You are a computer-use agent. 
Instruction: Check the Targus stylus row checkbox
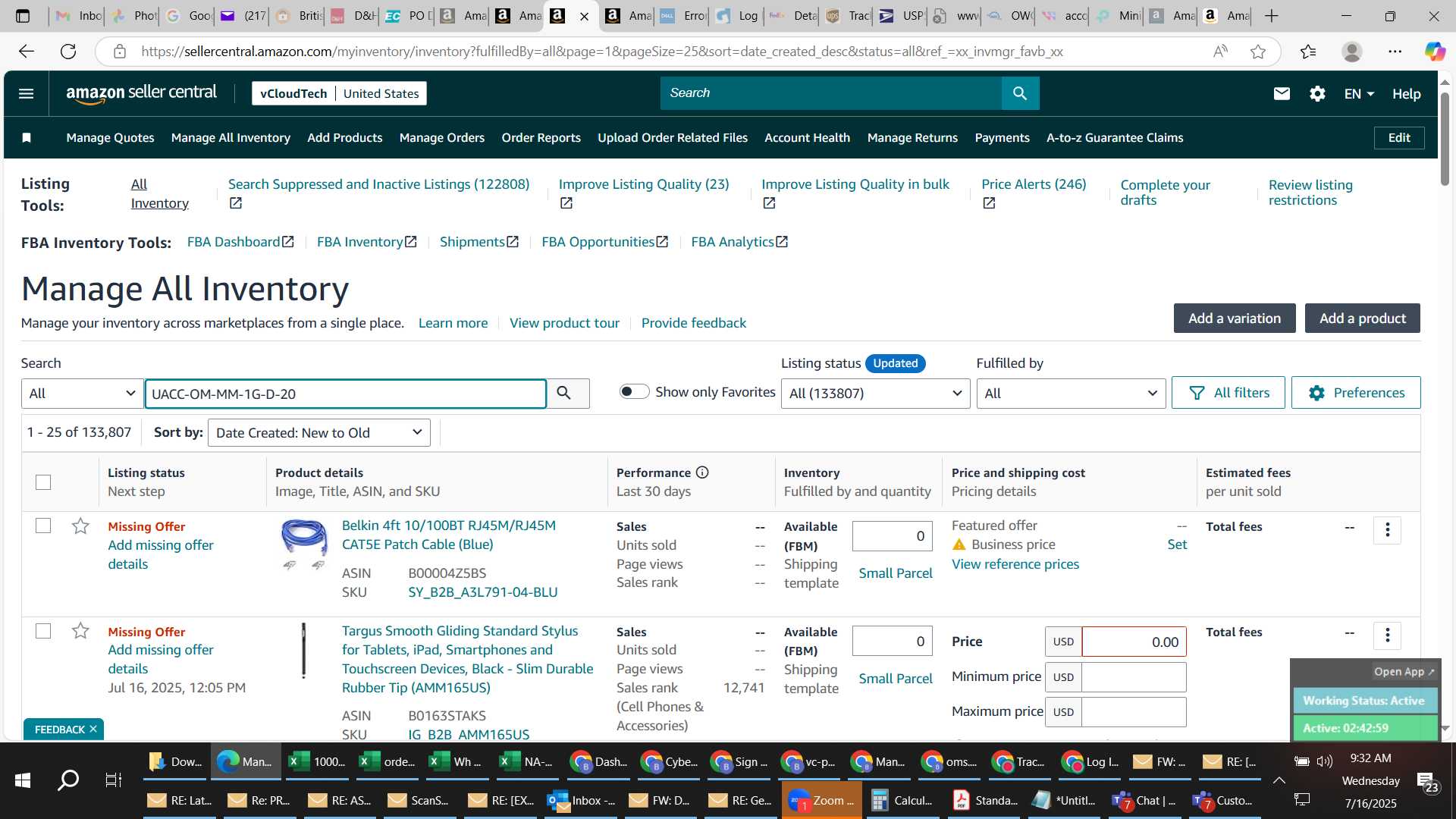(43, 631)
